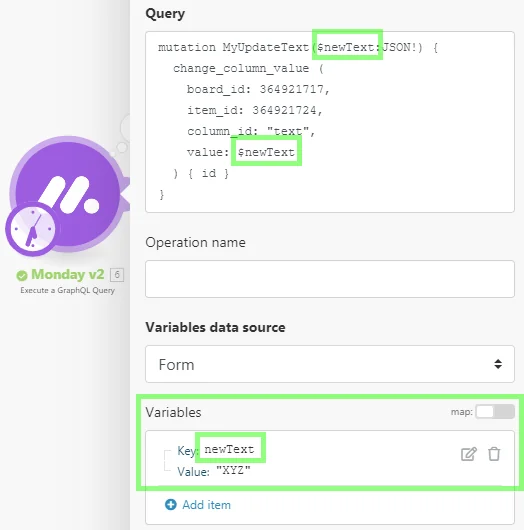Click the plus icon beside Add item
This screenshot has height=530, width=524.
pos(171,504)
